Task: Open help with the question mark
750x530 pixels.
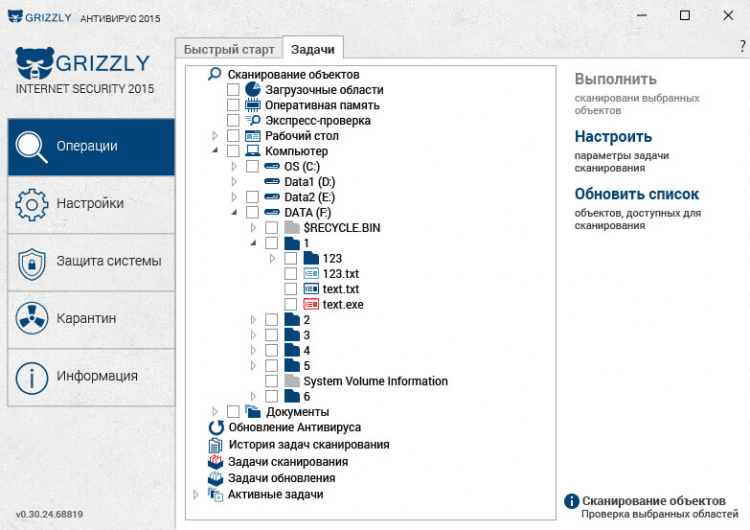Action: pos(742,46)
